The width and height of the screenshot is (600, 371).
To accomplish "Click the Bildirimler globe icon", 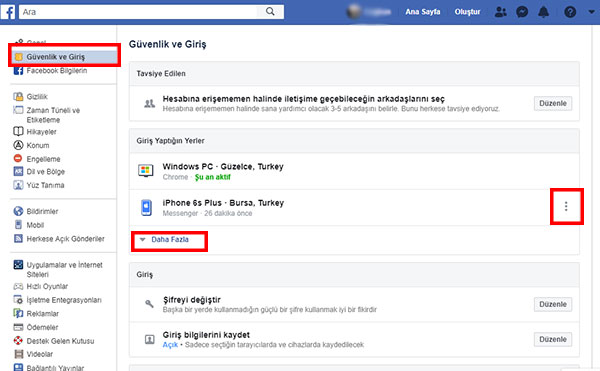I will point(18,211).
